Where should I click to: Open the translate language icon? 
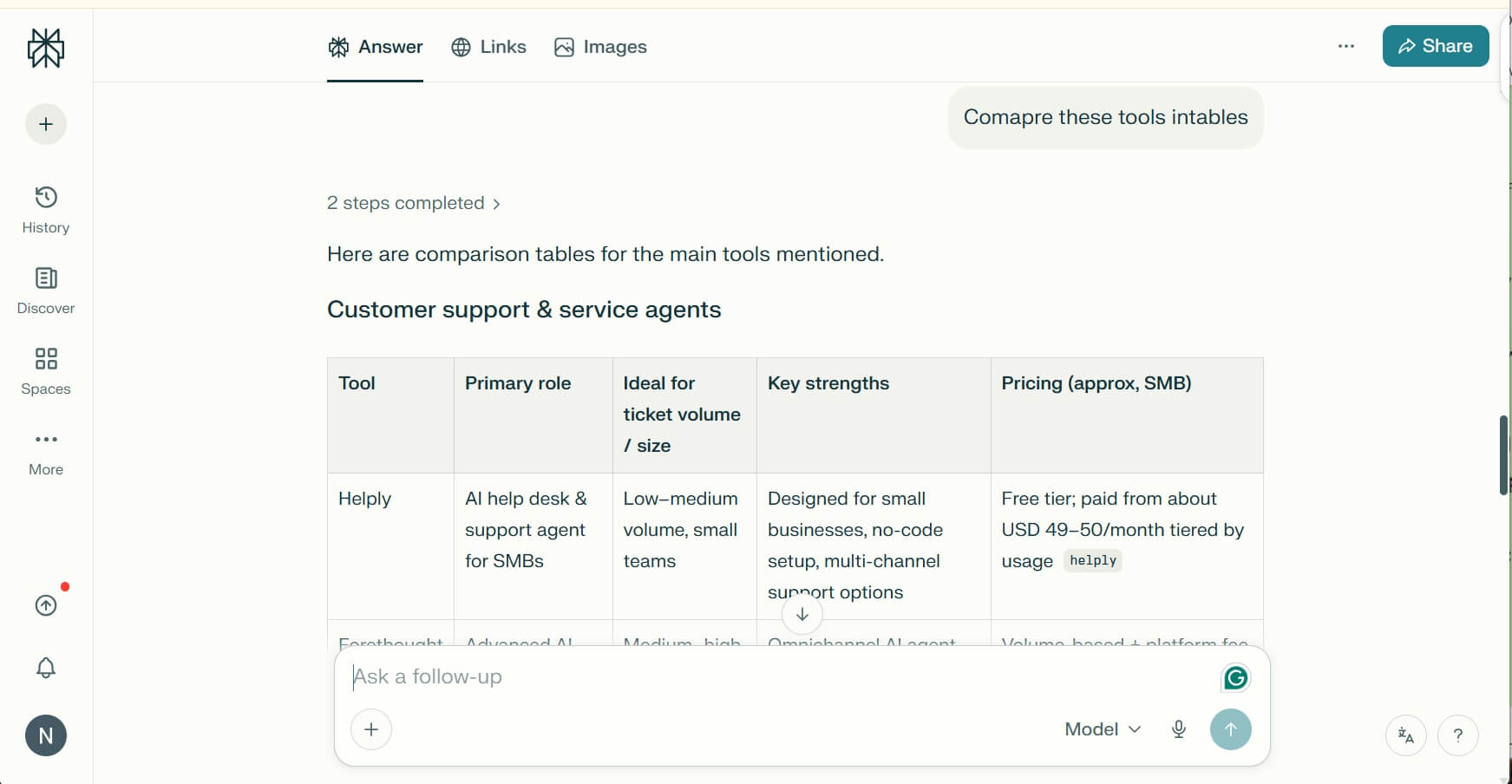(1405, 735)
